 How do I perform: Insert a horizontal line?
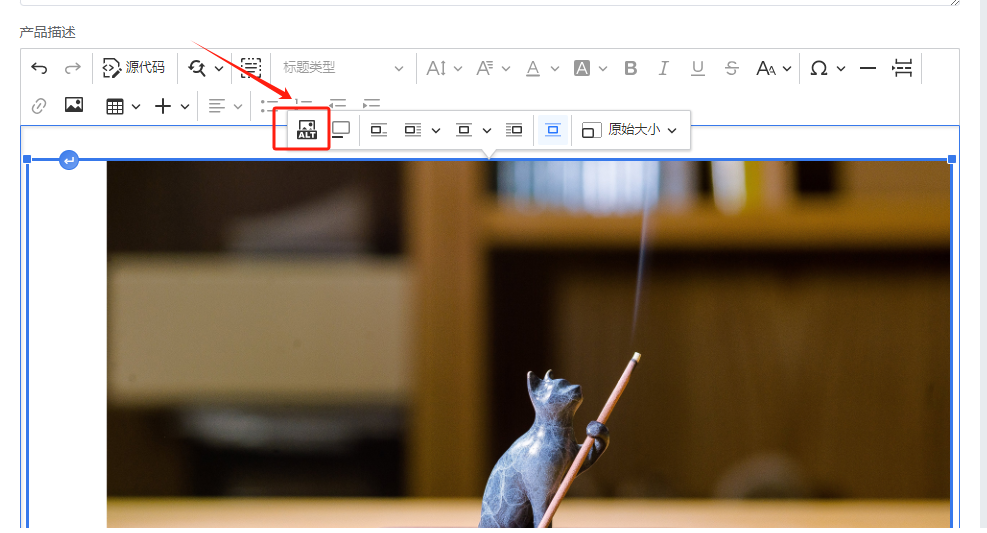click(x=868, y=68)
